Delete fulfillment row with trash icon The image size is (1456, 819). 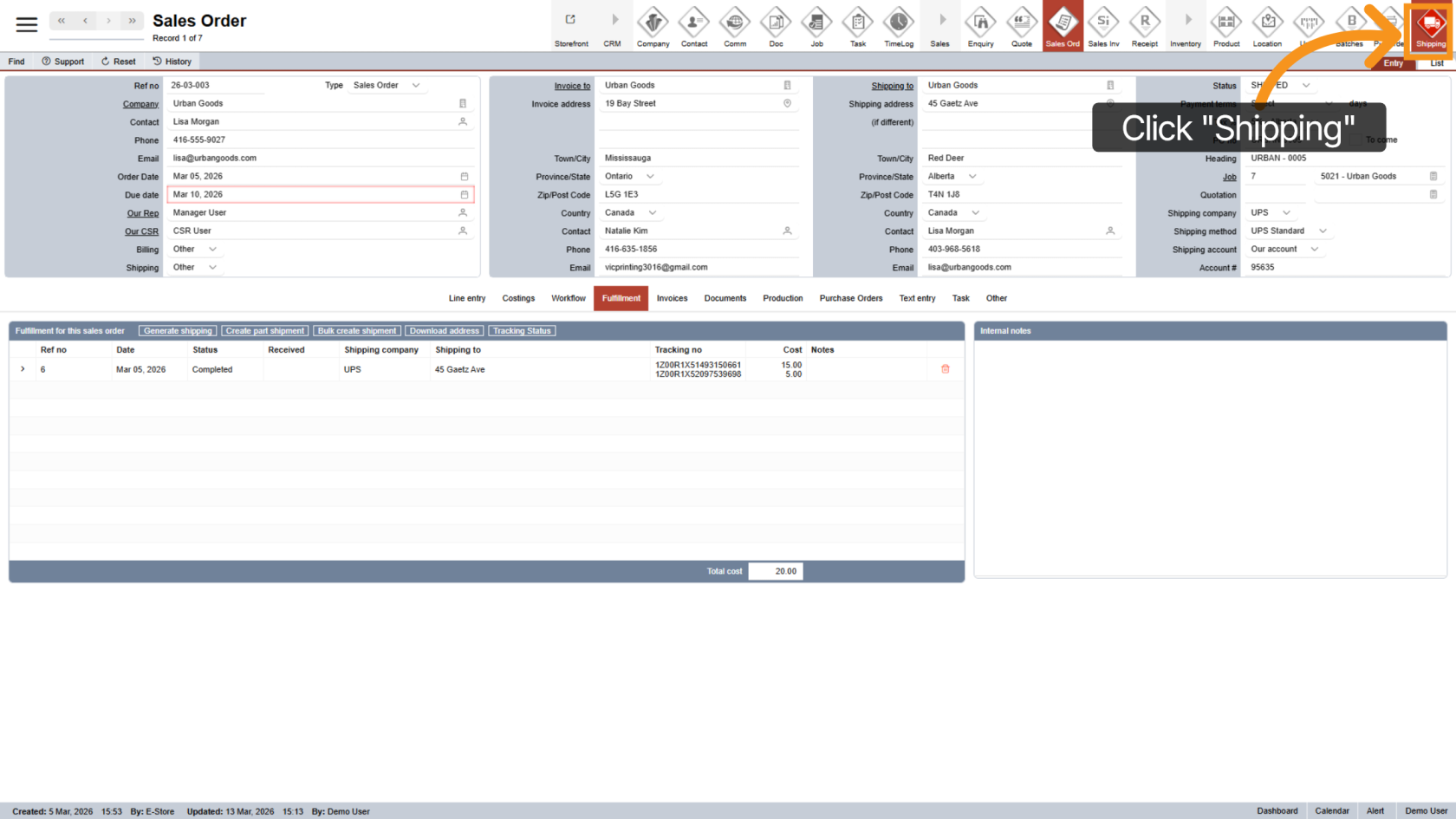coord(945,369)
